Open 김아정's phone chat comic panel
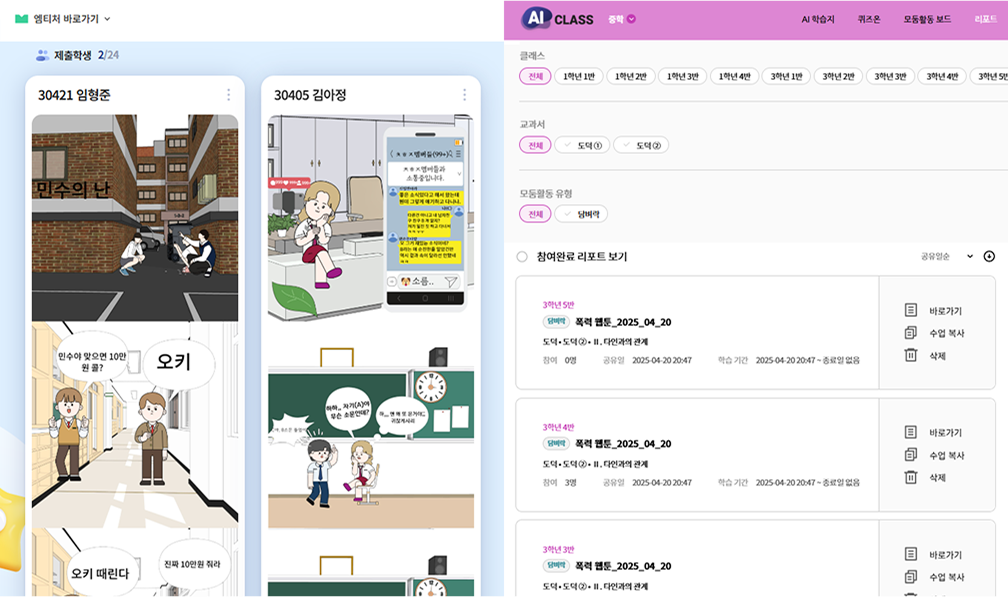 pos(371,218)
